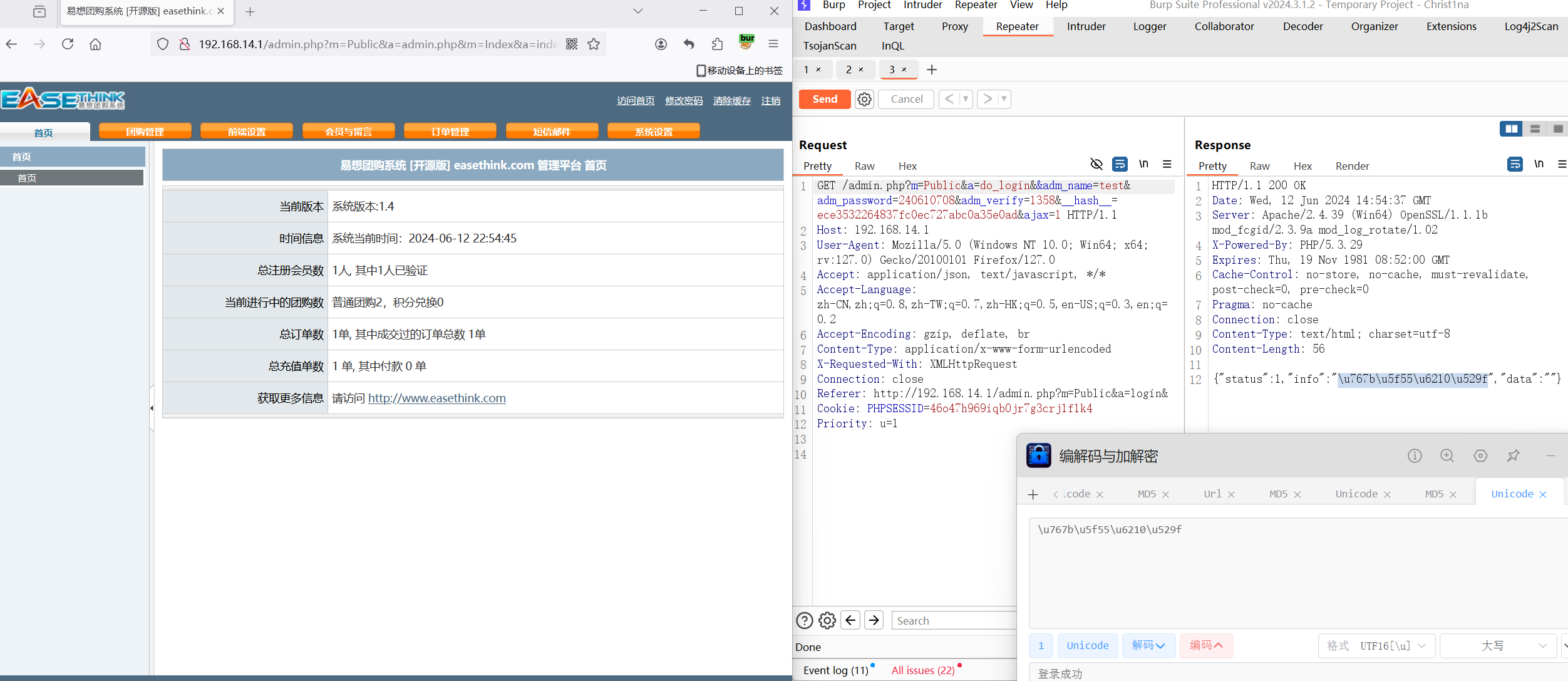Screen dimensions: 1568x681
Task: Click the browser QR code icon in address bar
Action: coord(572,44)
